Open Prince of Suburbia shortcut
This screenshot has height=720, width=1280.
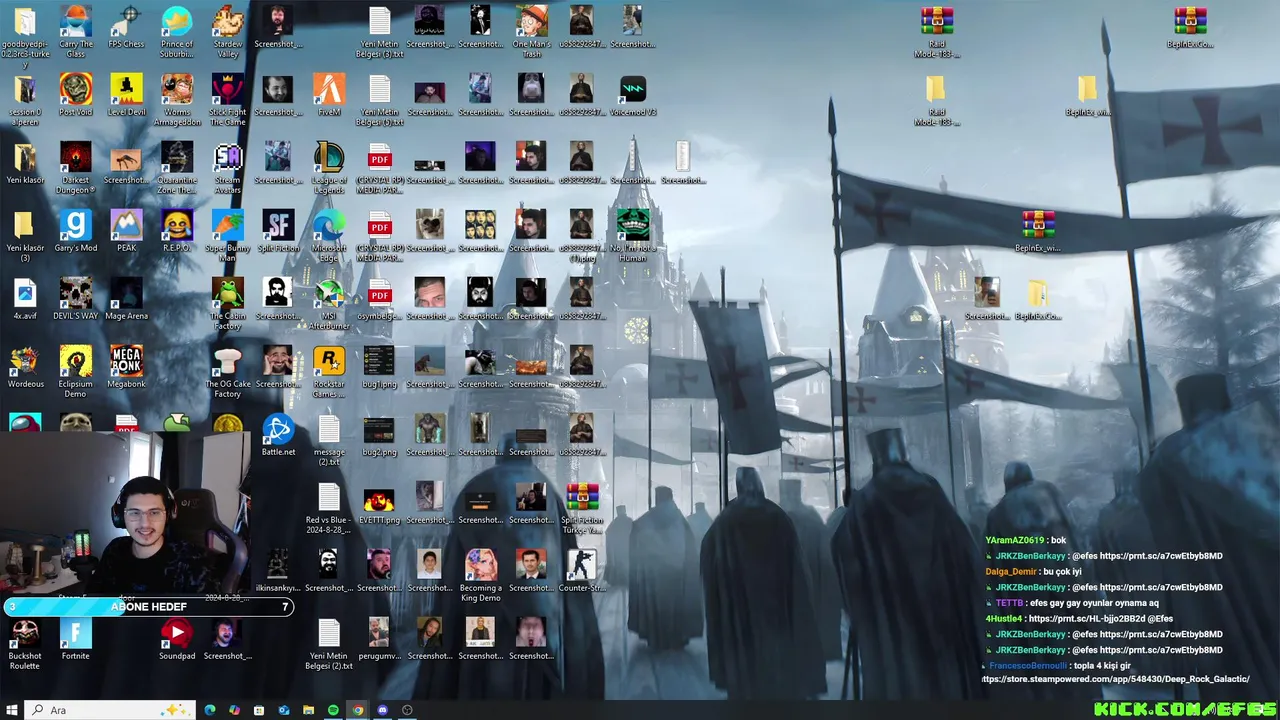coord(177,30)
